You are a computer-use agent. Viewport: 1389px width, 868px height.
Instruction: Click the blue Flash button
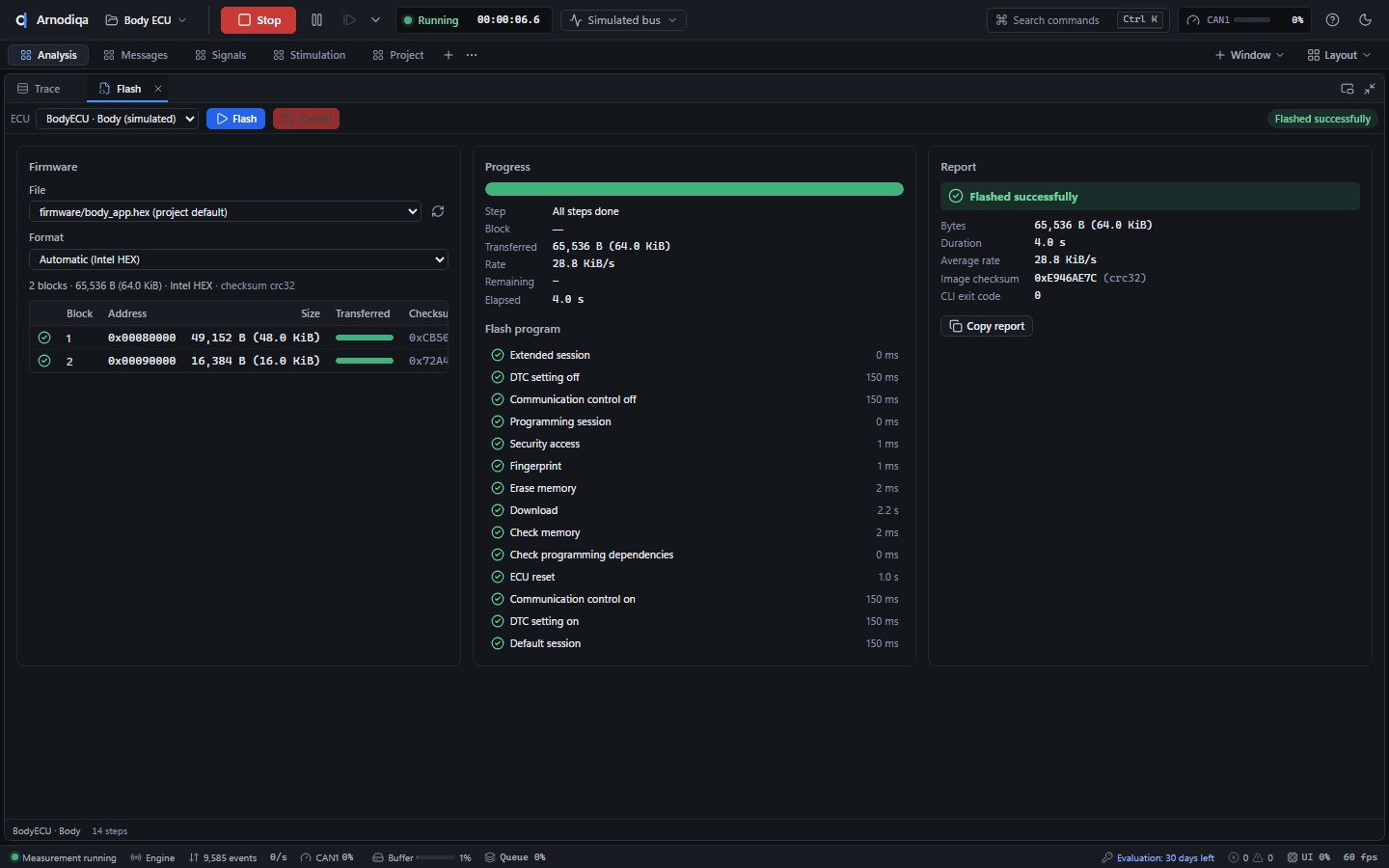[235, 119]
